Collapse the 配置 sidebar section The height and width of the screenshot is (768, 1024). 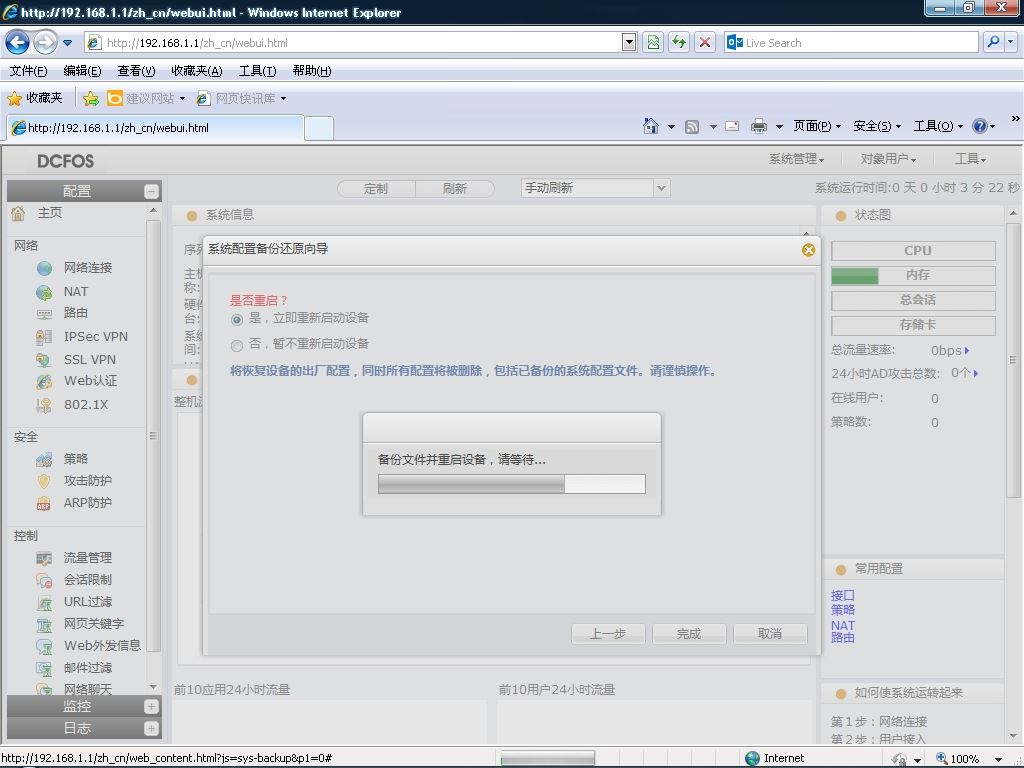[x=151, y=191]
